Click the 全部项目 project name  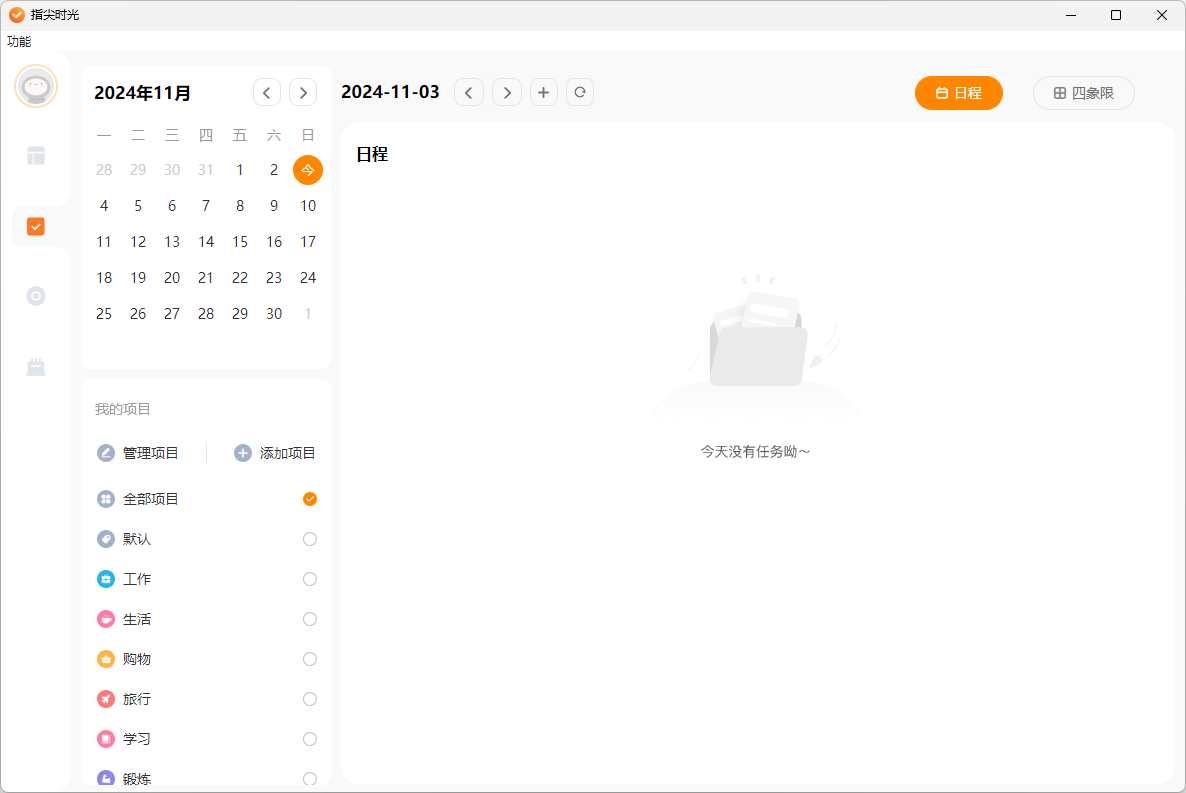click(x=151, y=499)
